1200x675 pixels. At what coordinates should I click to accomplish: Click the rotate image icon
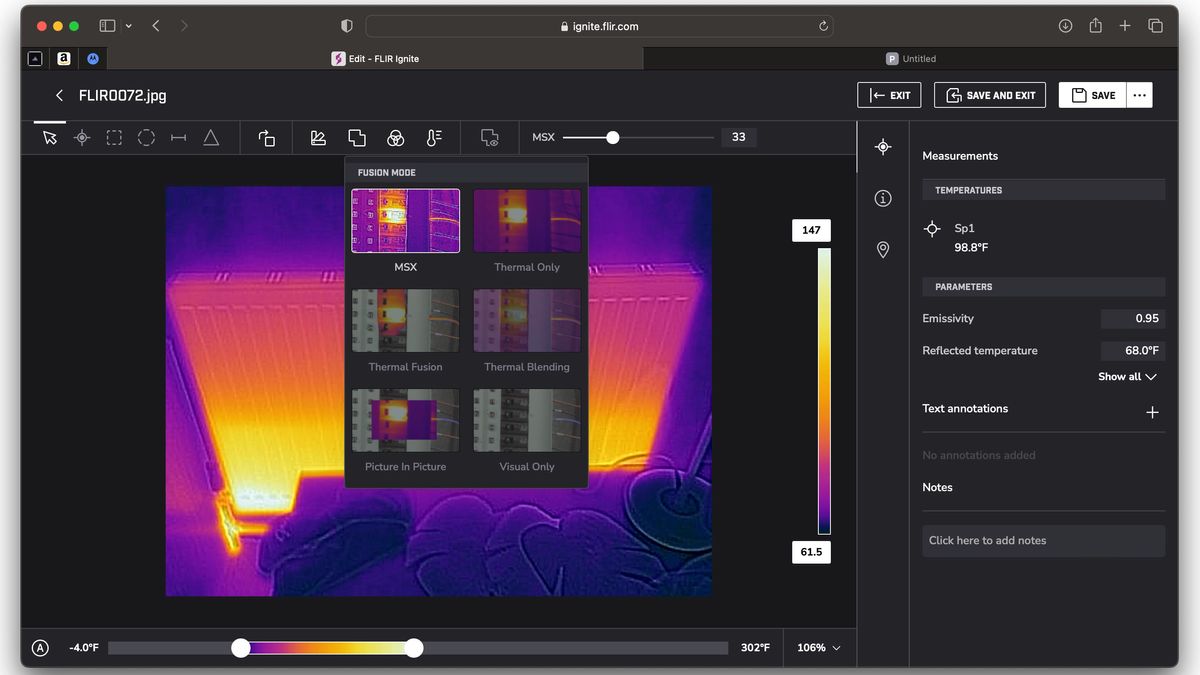coord(266,137)
